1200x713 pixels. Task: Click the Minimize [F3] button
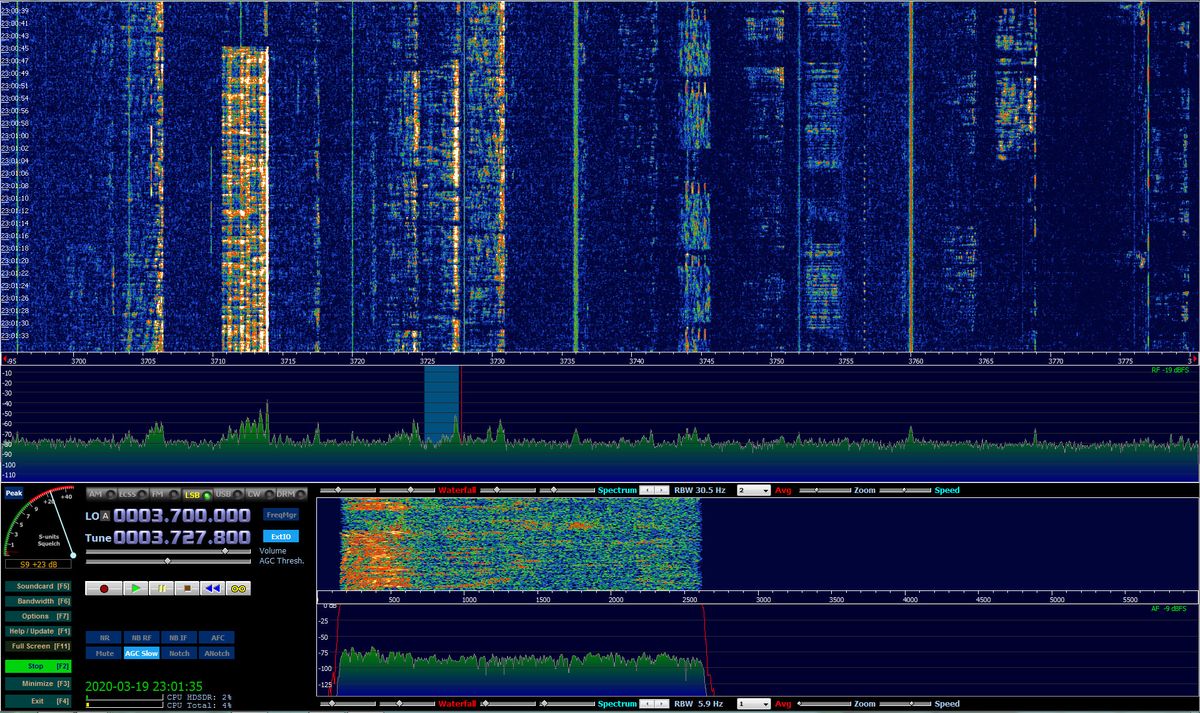[x=38, y=683]
